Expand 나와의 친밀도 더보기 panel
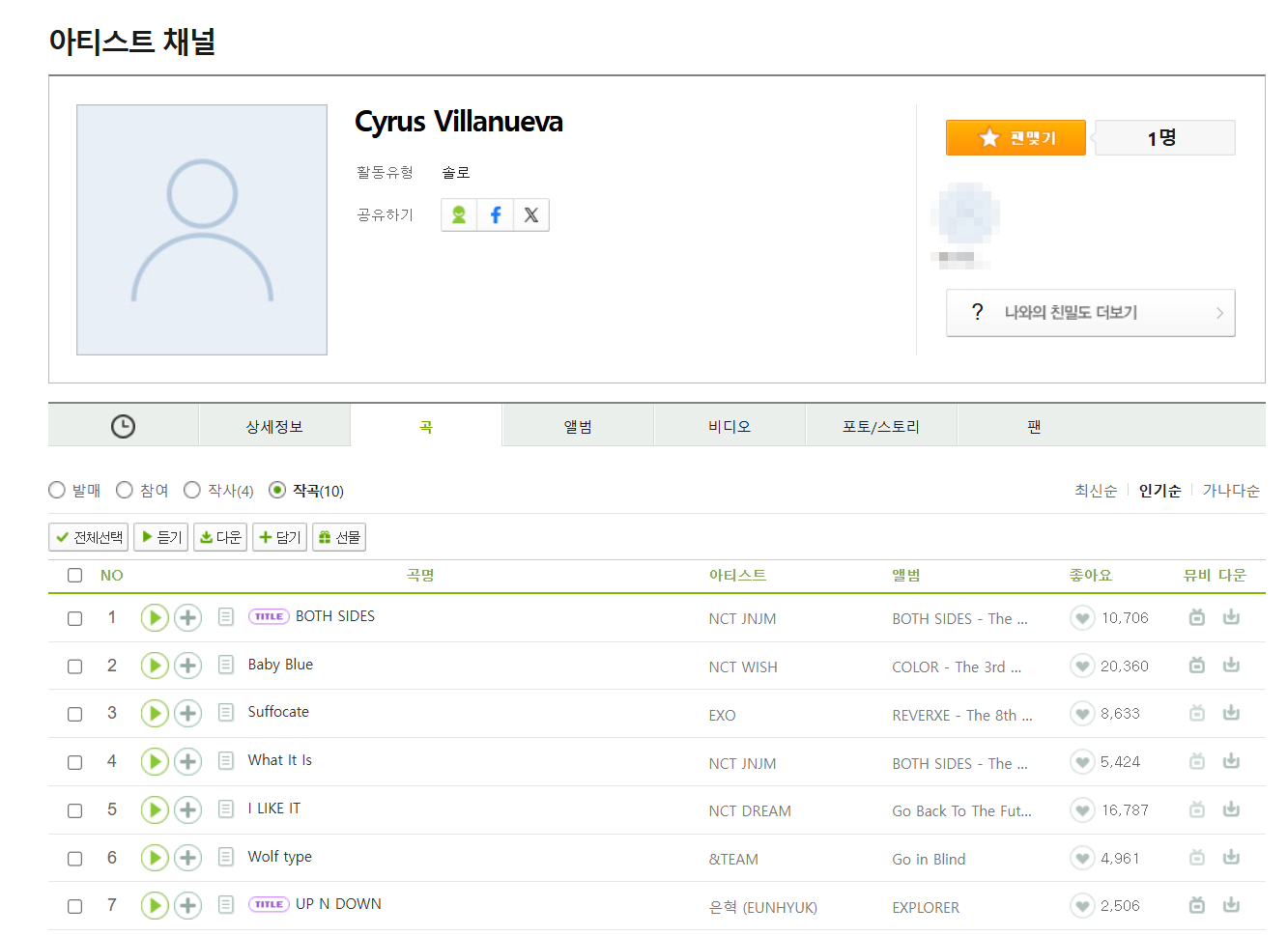The image size is (1288, 936). pos(1090,313)
